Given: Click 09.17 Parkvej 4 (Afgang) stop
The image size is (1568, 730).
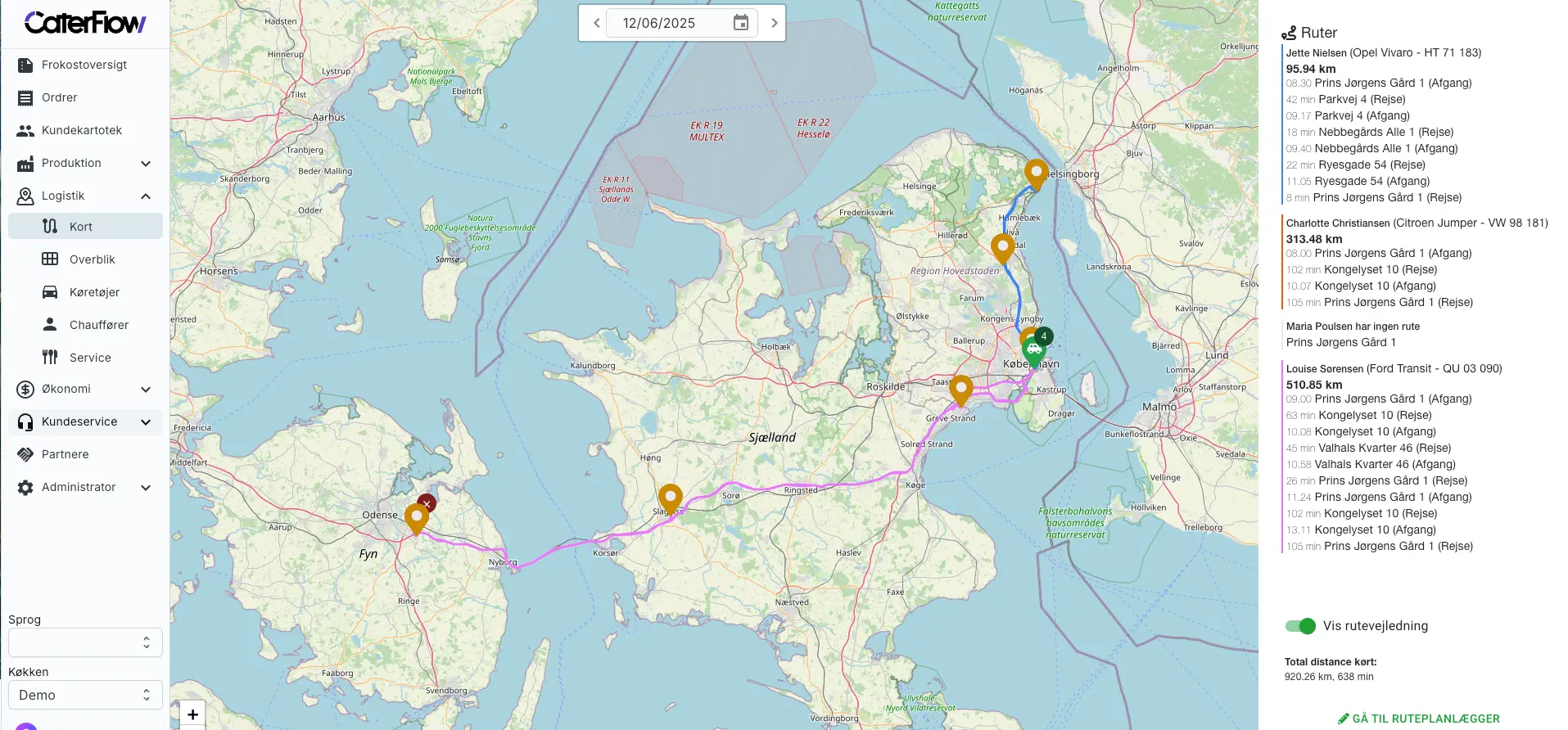Looking at the screenshot, I should click(x=1348, y=115).
